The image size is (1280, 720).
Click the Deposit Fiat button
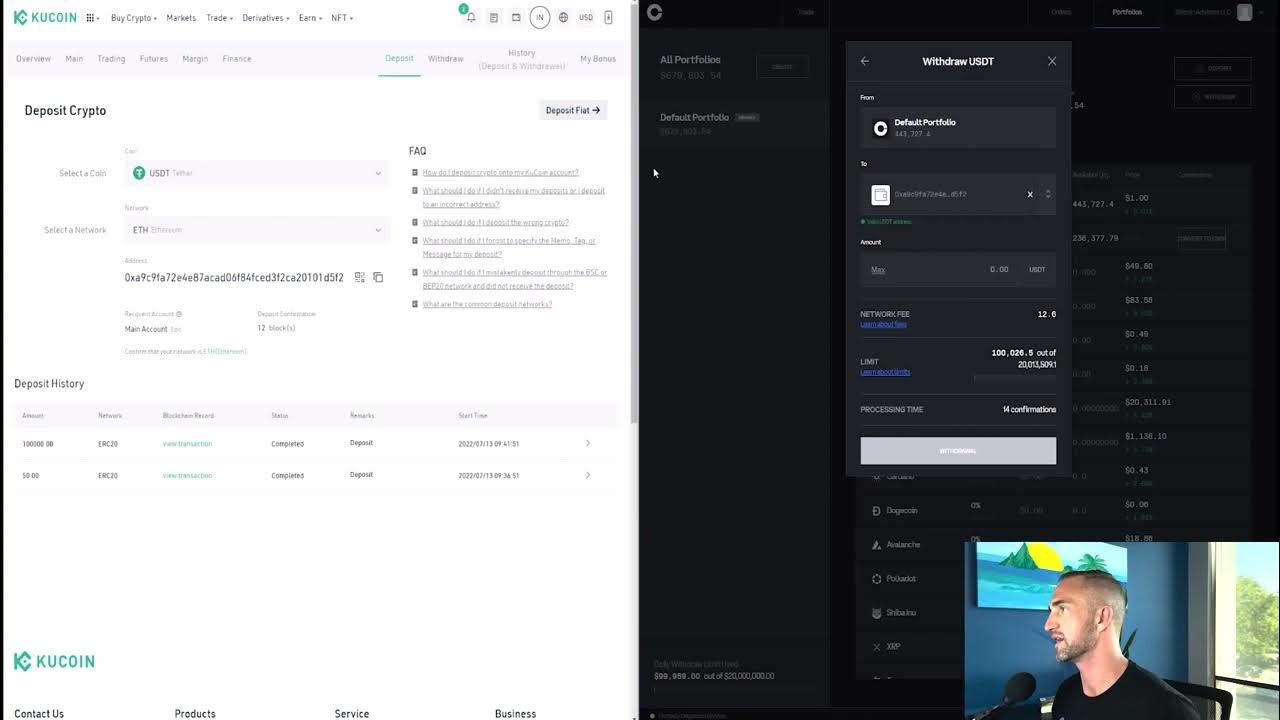coord(573,110)
